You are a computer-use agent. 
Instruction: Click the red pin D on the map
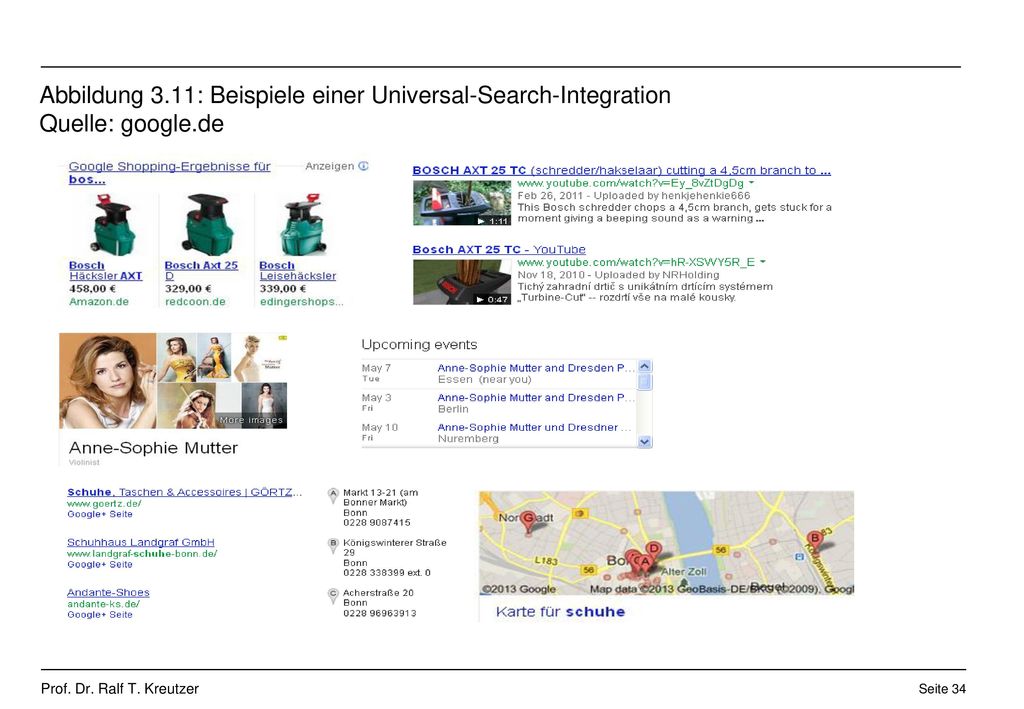pos(653,550)
